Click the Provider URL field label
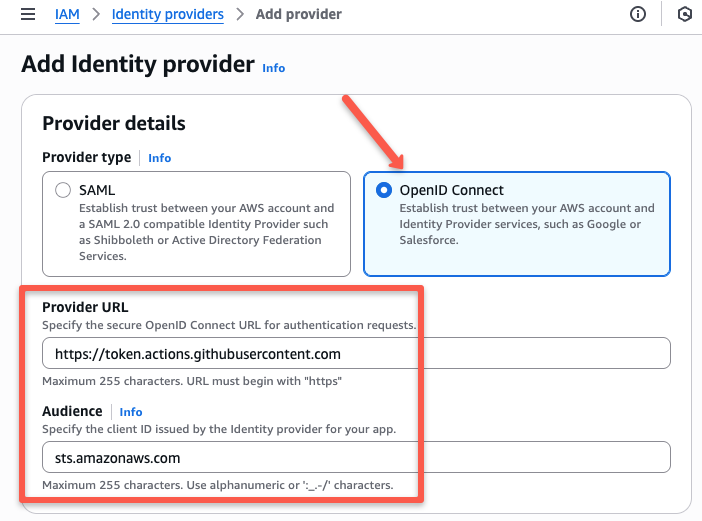The height and width of the screenshot is (521, 702). point(85,307)
